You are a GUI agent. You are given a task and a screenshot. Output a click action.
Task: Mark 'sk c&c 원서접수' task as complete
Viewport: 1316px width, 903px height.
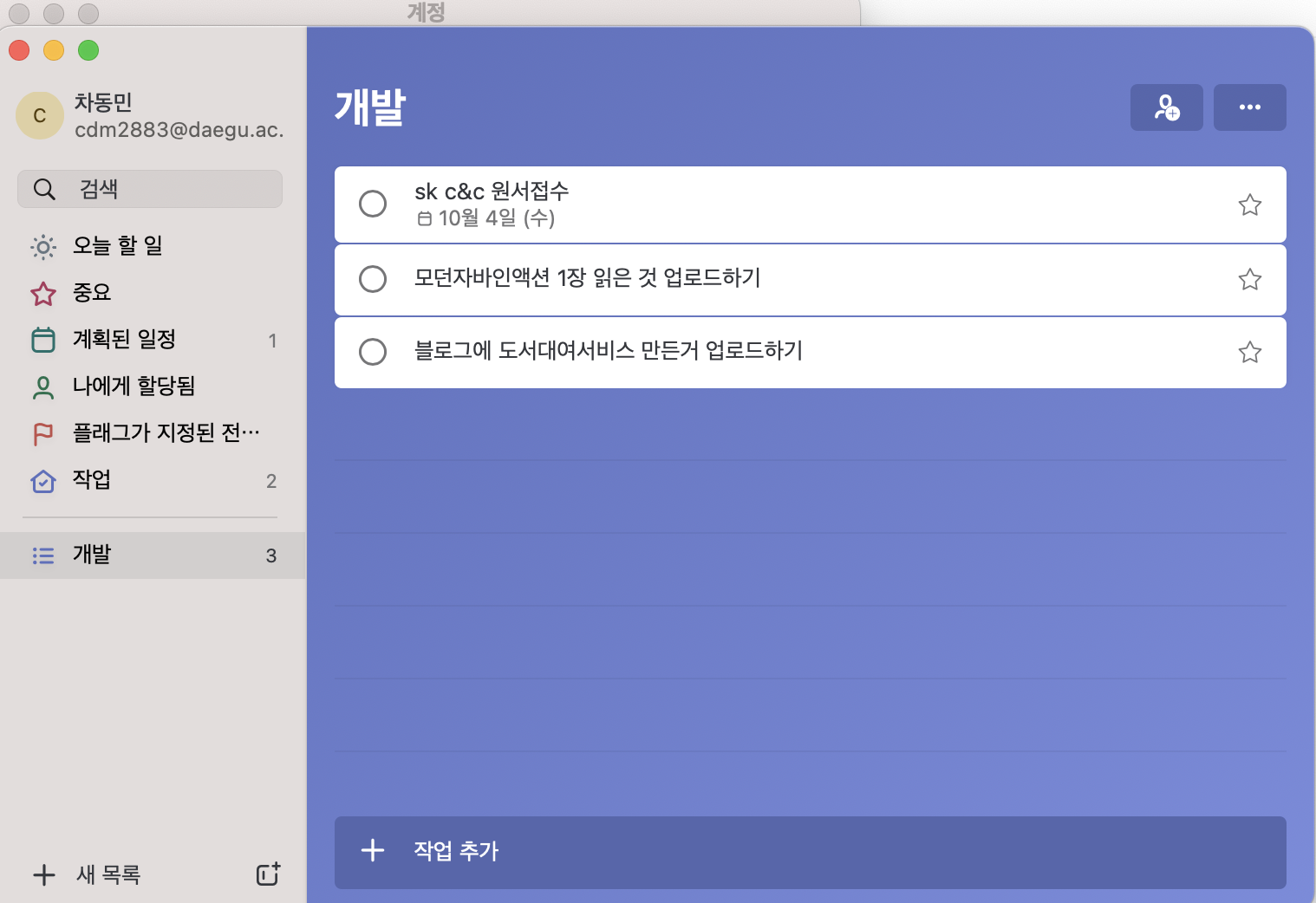coord(373,204)
